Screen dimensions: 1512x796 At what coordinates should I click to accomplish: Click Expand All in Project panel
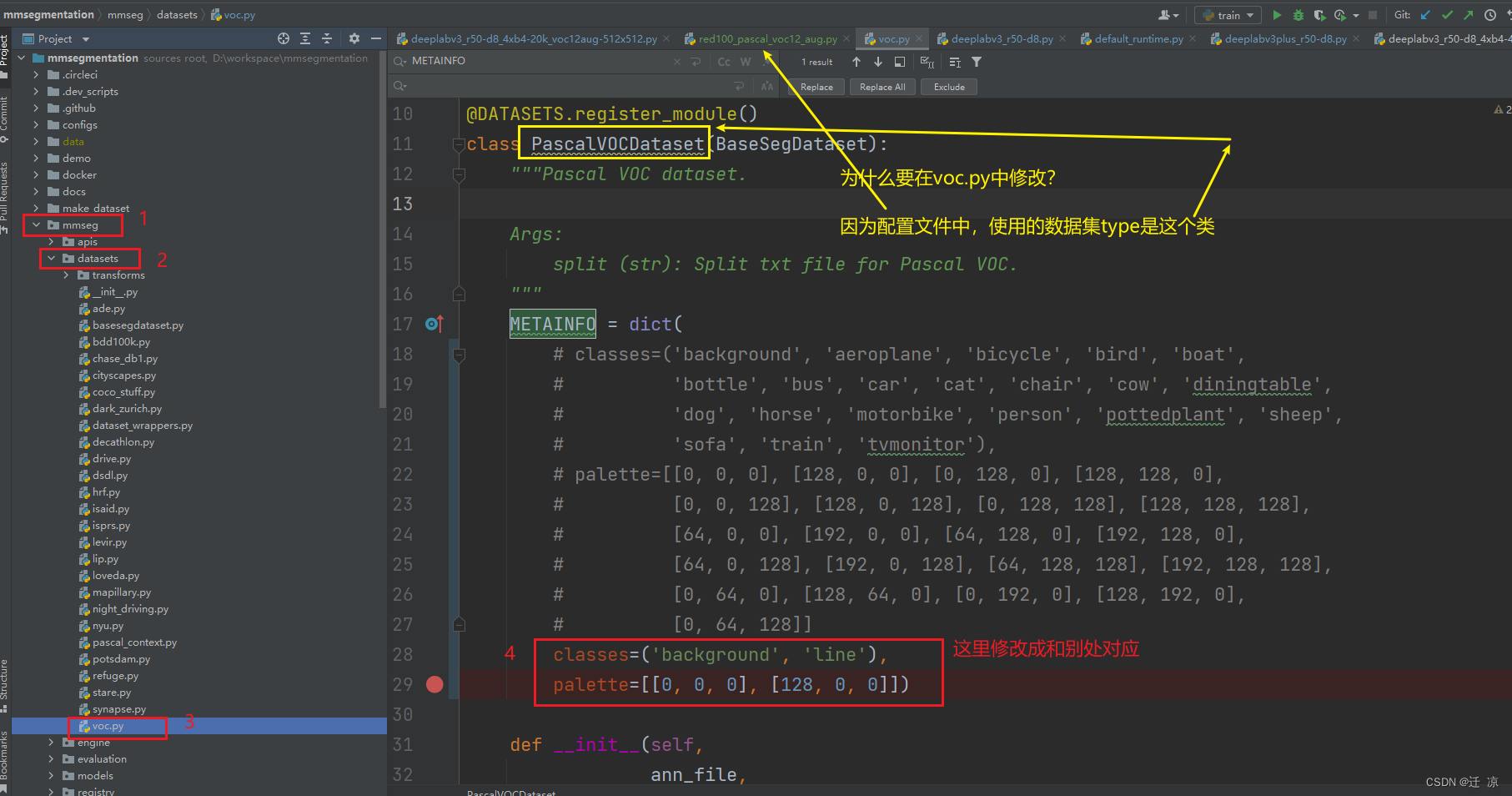pos(305,38)
